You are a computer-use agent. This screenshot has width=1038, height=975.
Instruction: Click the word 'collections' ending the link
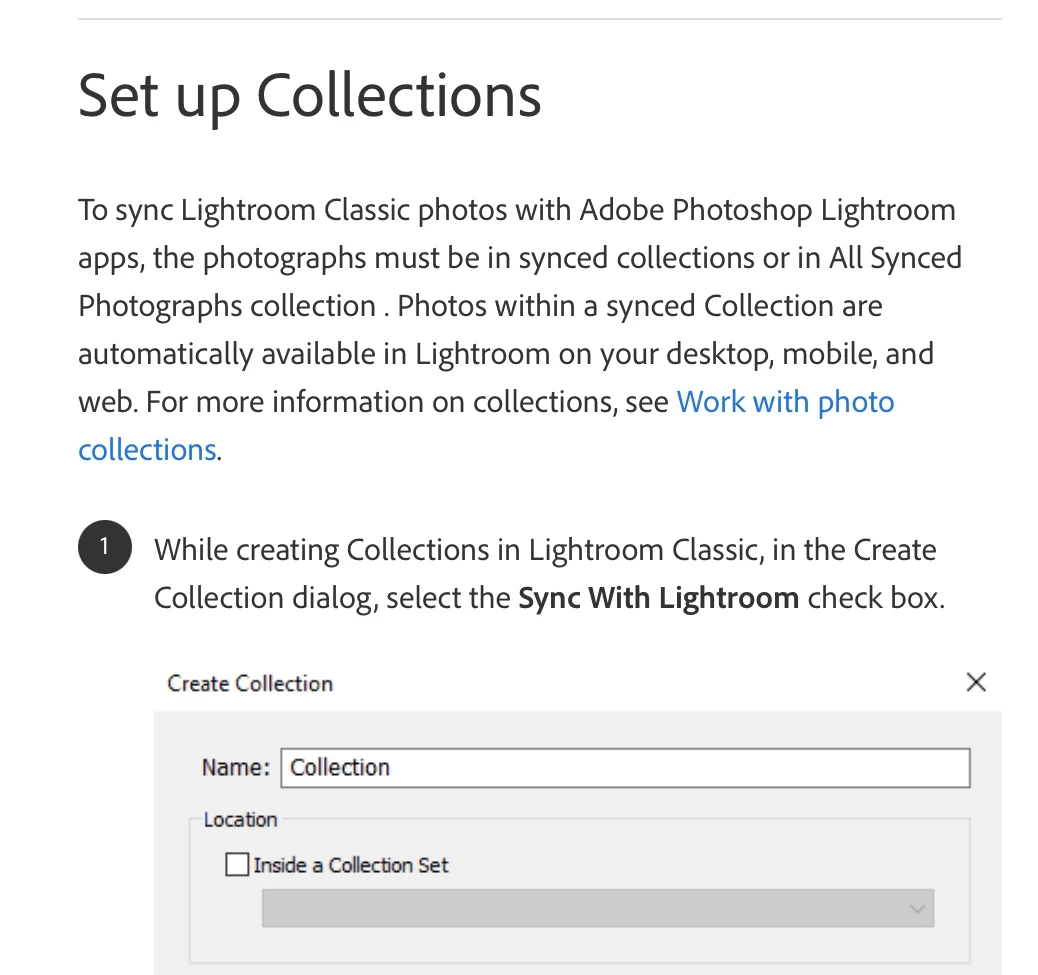[x=147, y=450]
